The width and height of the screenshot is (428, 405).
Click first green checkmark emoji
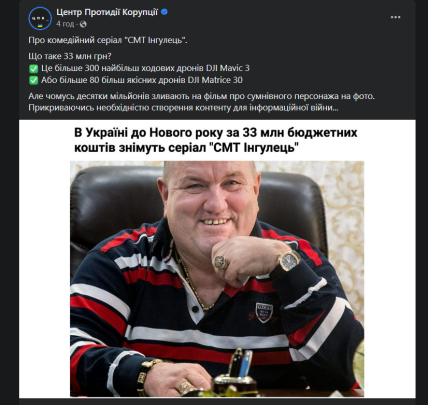(33, 69)
